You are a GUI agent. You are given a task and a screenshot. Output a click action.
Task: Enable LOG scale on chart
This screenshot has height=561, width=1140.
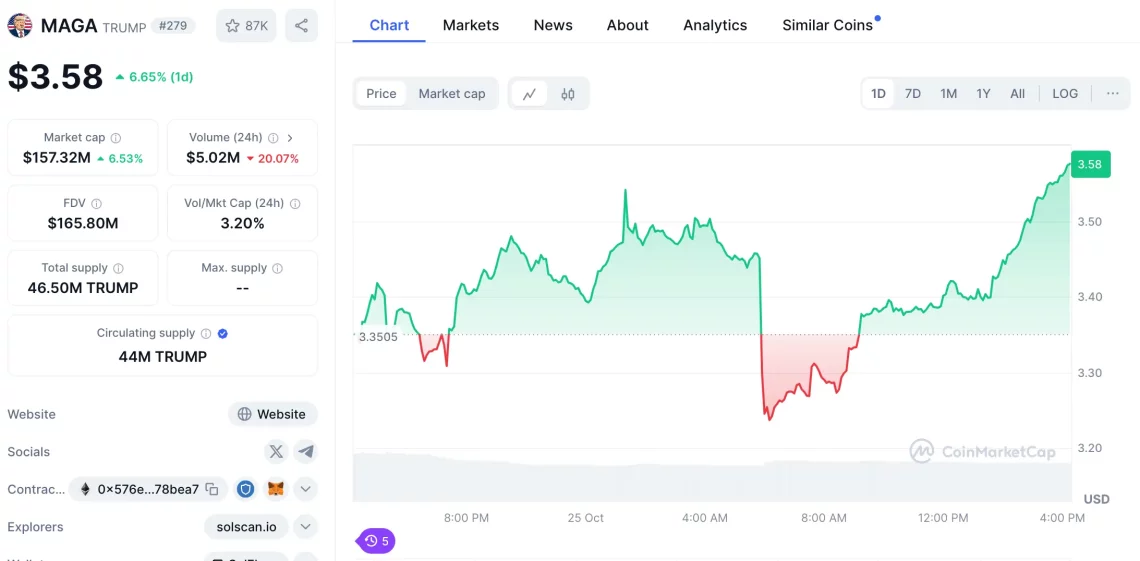coord(1065,94)
